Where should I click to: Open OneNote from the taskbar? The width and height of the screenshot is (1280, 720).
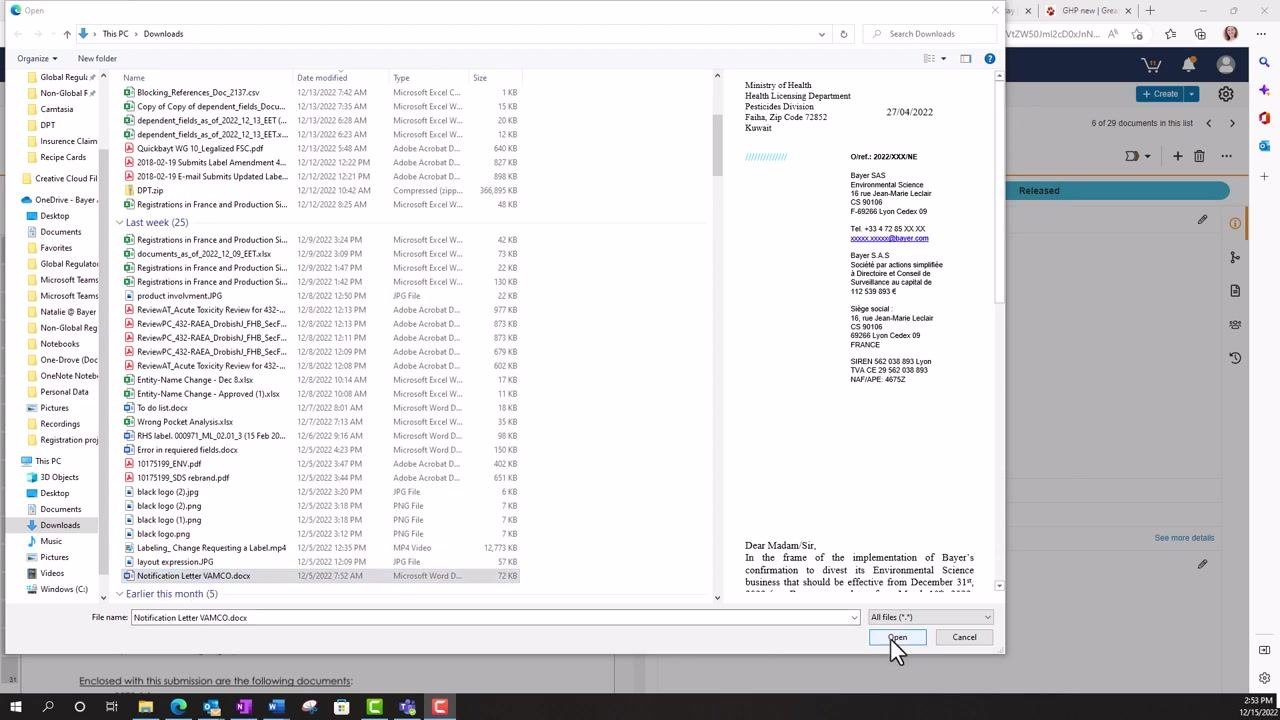click(x=243, y=707)
